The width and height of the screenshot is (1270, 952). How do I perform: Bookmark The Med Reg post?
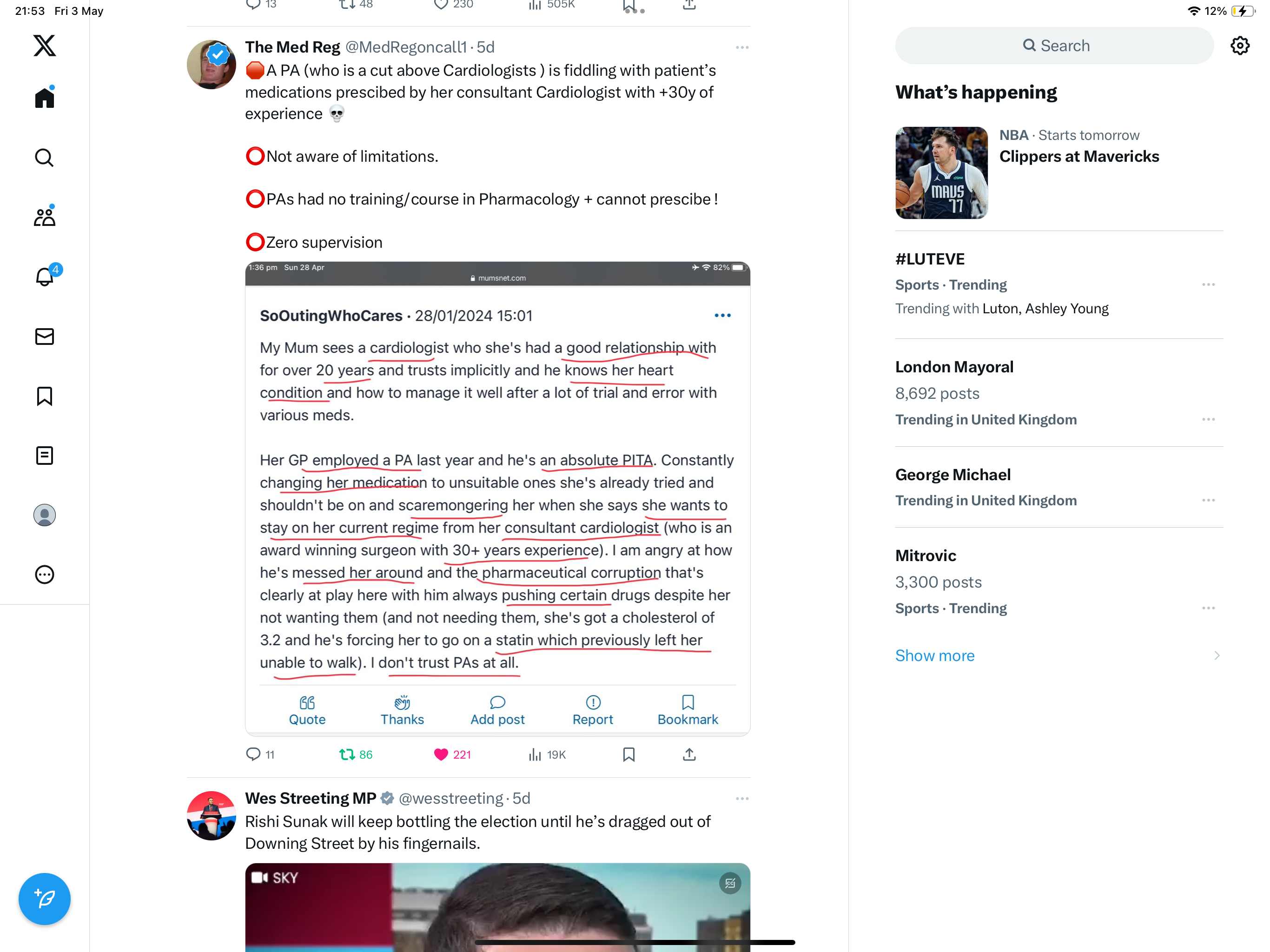pyautogui.click(x=628, y=754)
